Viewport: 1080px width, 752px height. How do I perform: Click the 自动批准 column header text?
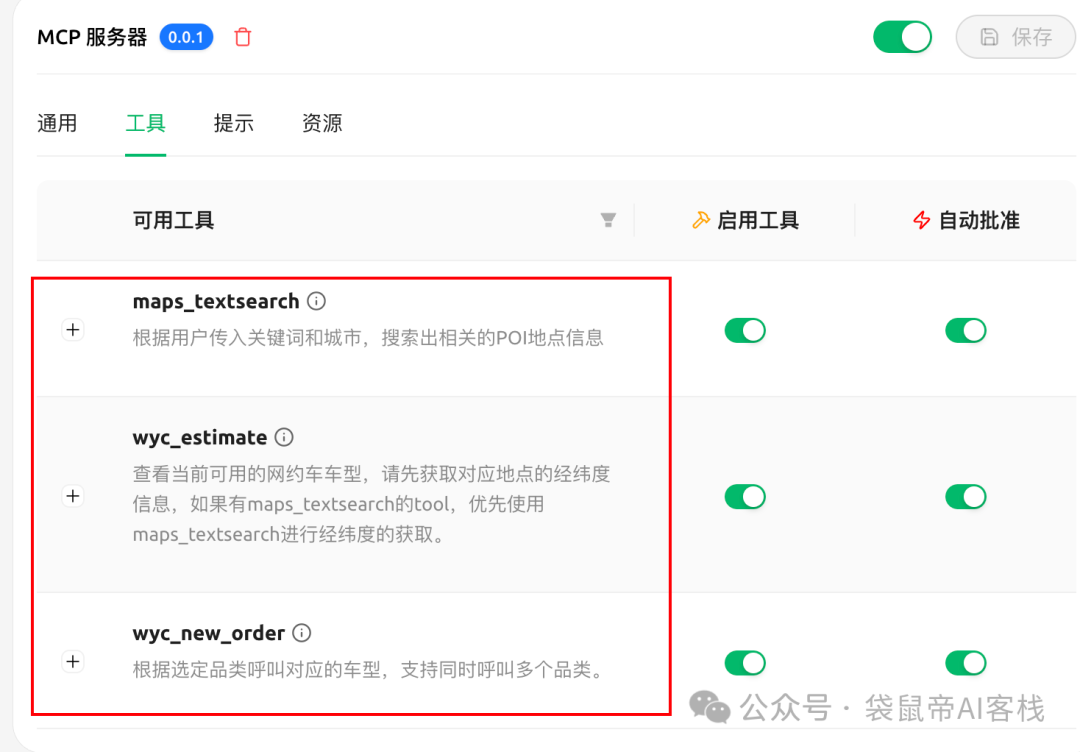[979, 220]
